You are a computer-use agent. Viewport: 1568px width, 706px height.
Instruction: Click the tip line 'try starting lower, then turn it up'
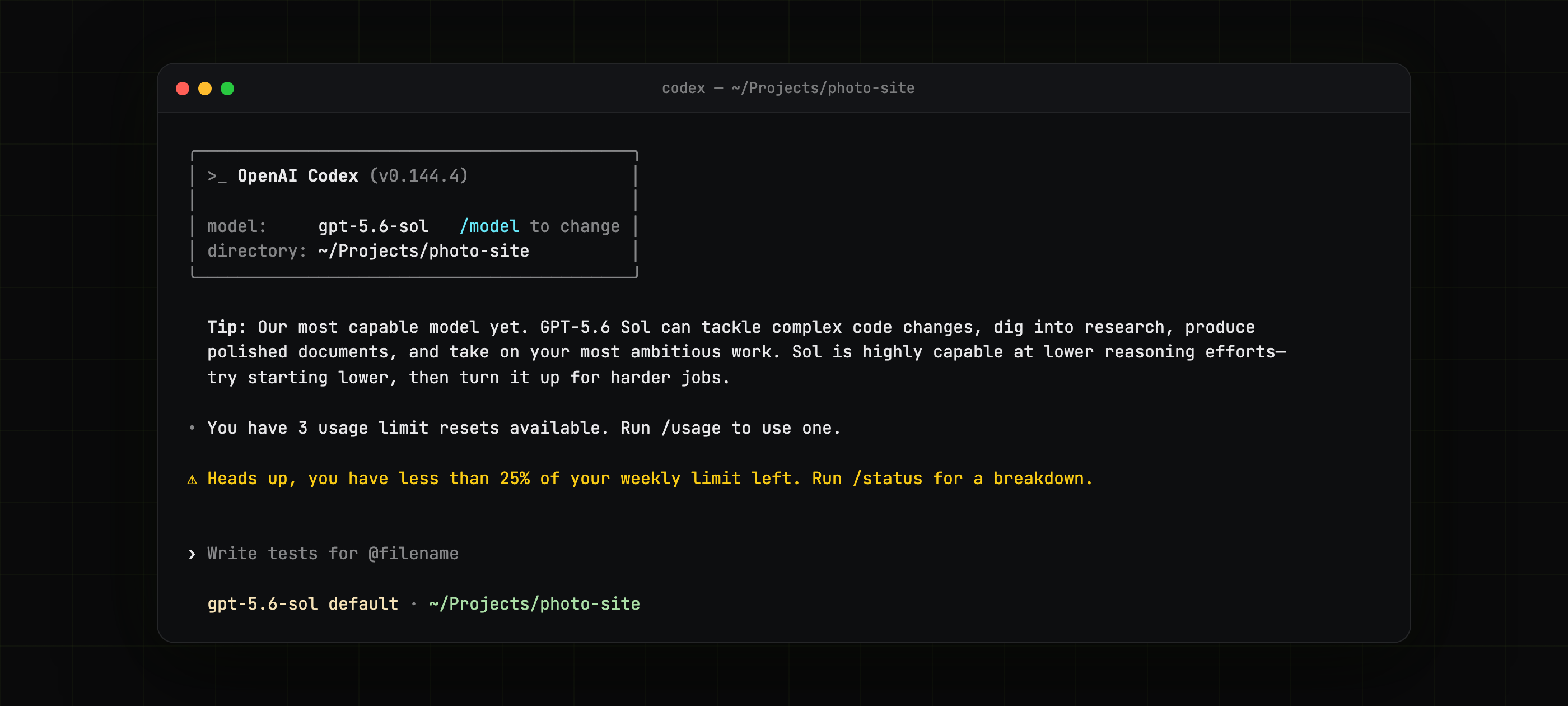468,378
